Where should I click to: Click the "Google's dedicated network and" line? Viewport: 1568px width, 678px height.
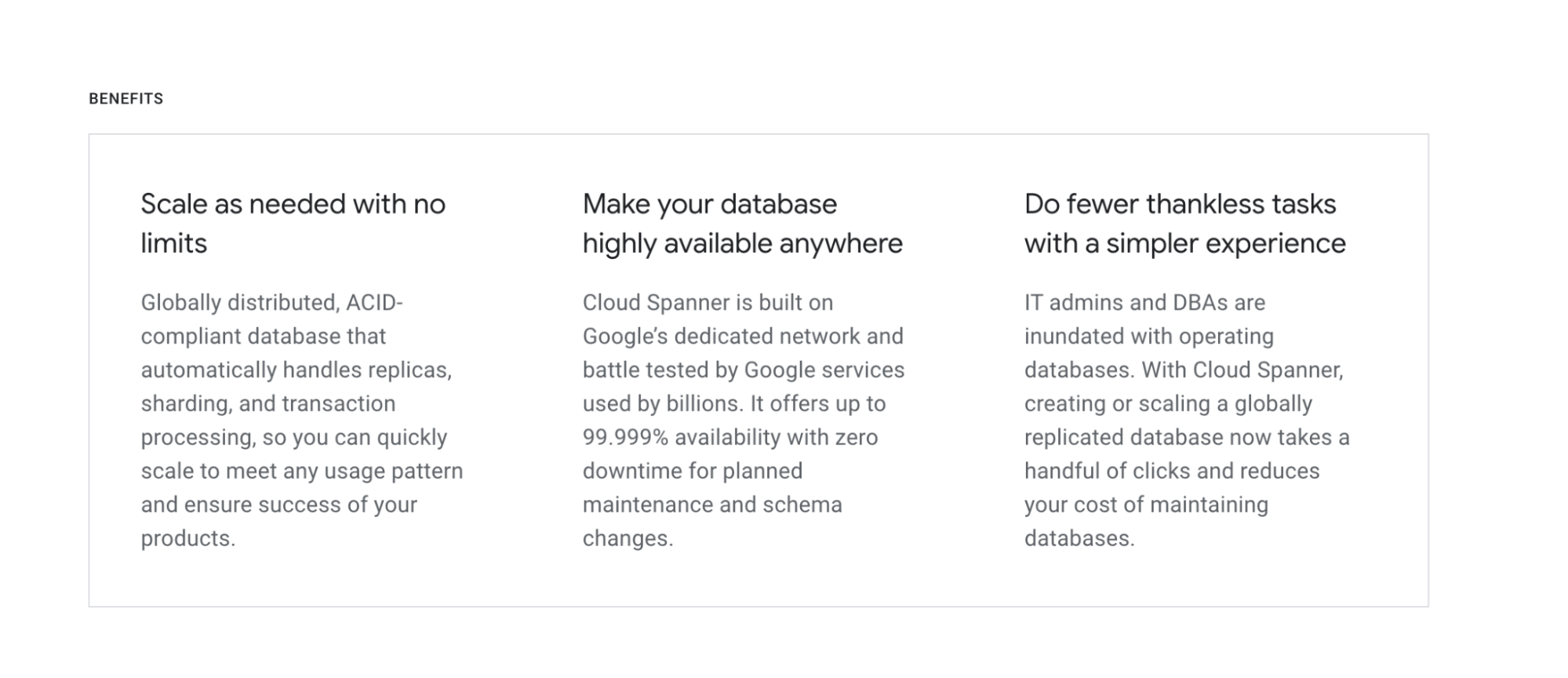743,337
